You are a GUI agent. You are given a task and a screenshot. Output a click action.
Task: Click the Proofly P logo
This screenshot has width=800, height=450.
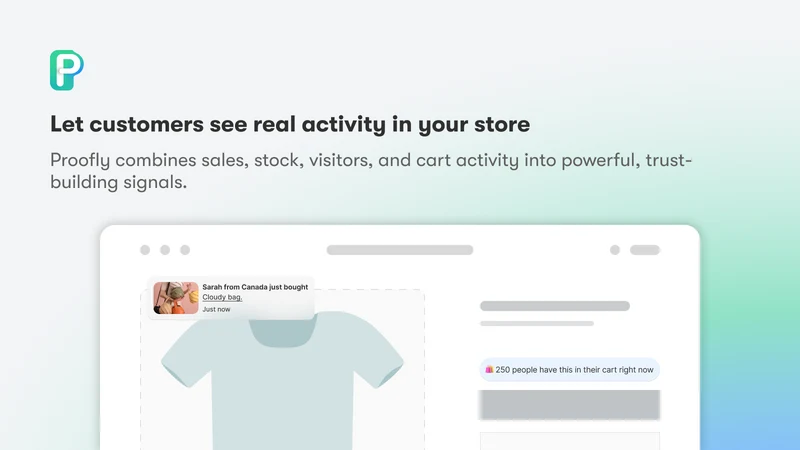[x=67, y=70]
